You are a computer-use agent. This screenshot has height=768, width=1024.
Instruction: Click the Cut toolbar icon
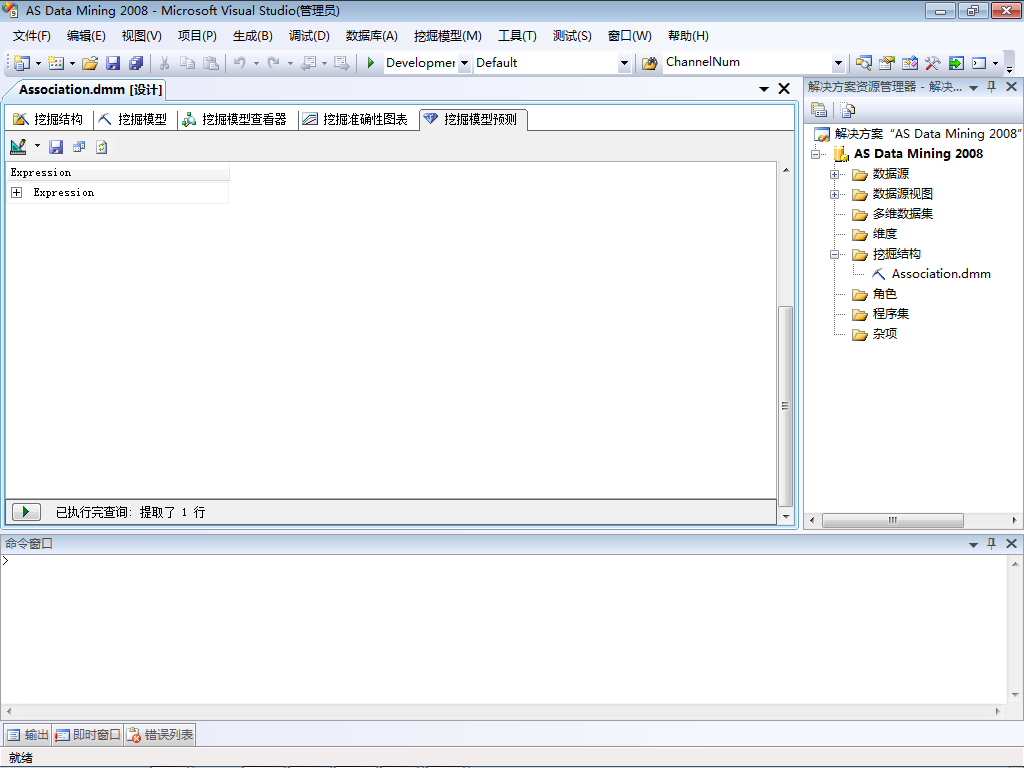click(165, 63)
